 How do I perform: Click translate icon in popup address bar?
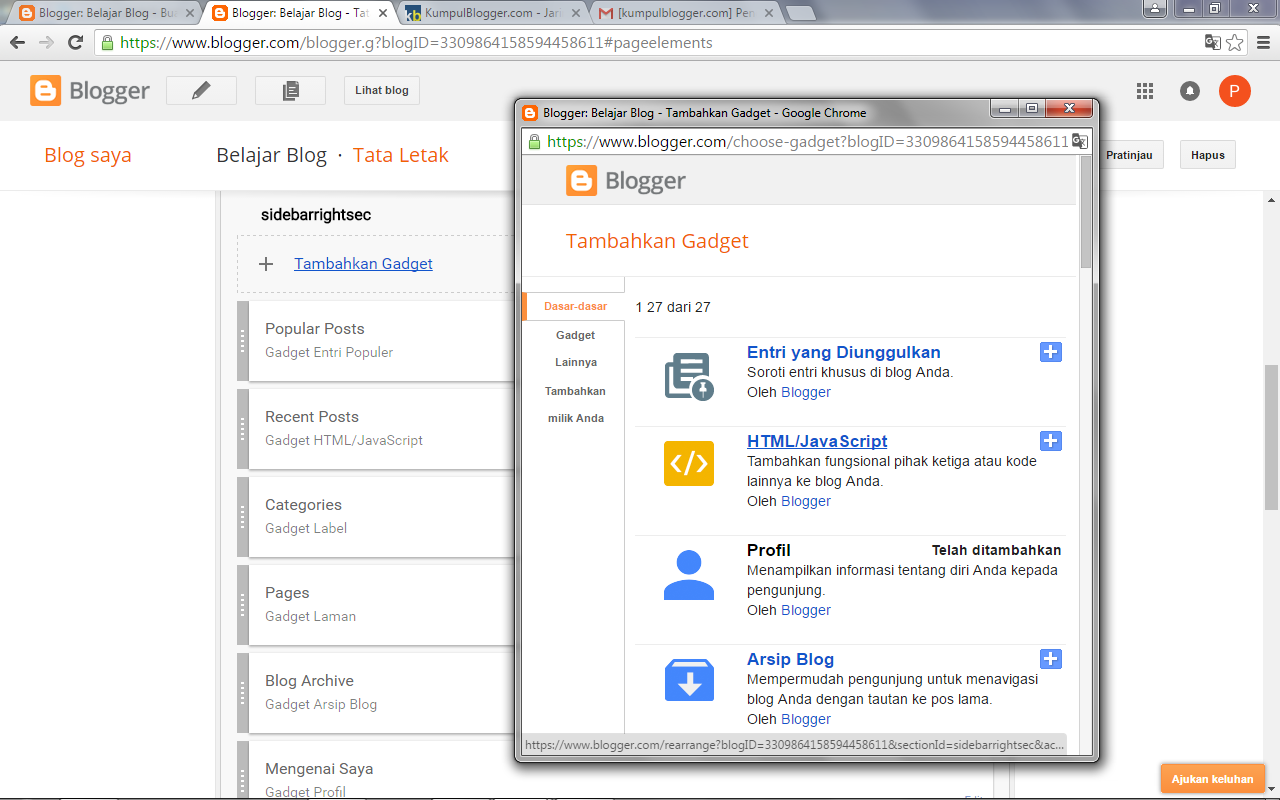[1079, 141]
